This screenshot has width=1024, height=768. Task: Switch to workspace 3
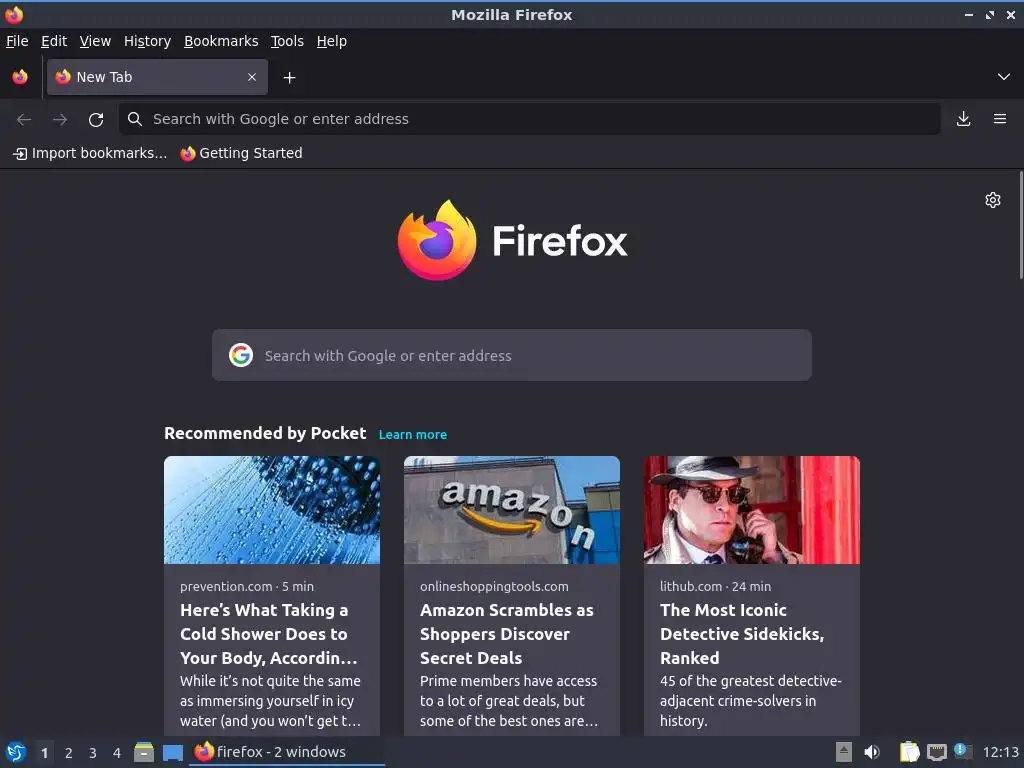(x=93, y=753)
